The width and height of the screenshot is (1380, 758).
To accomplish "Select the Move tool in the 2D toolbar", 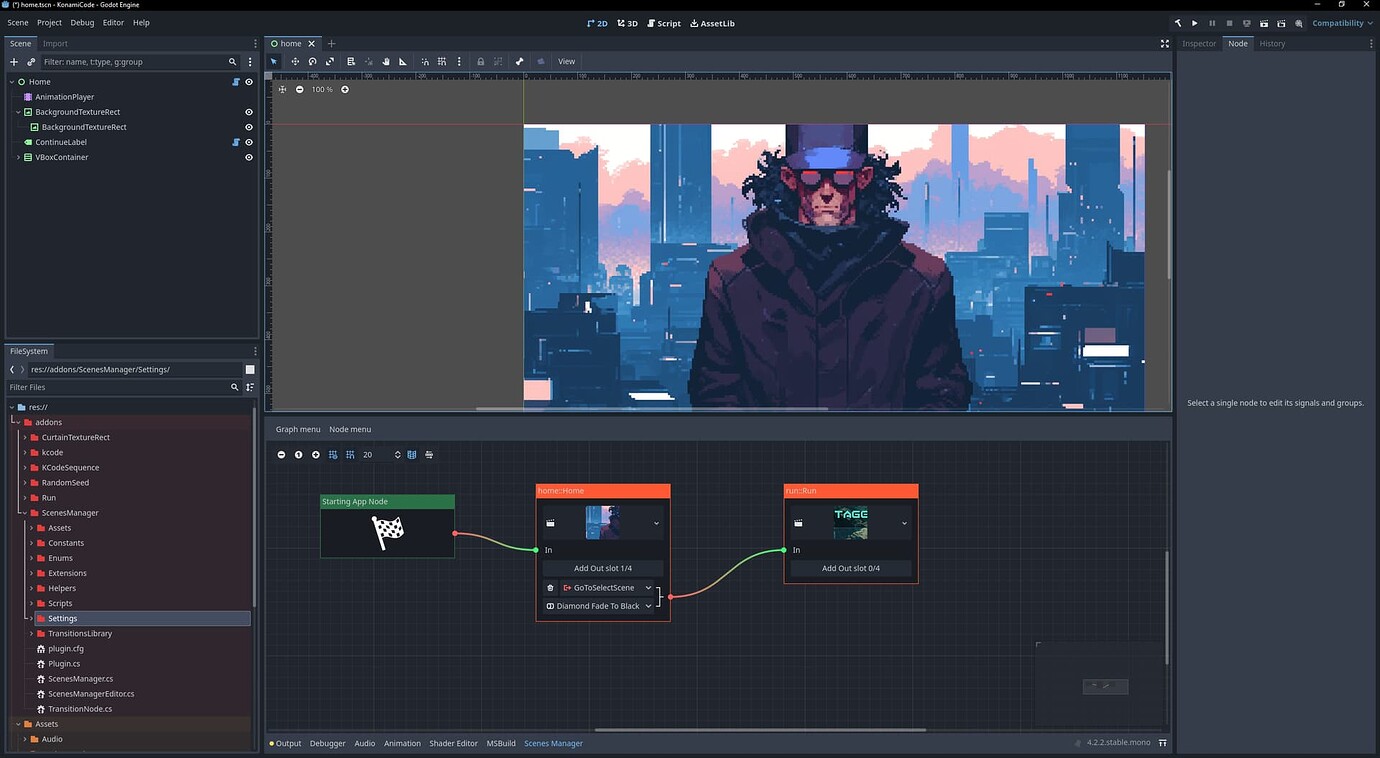I will pos(295,61).
